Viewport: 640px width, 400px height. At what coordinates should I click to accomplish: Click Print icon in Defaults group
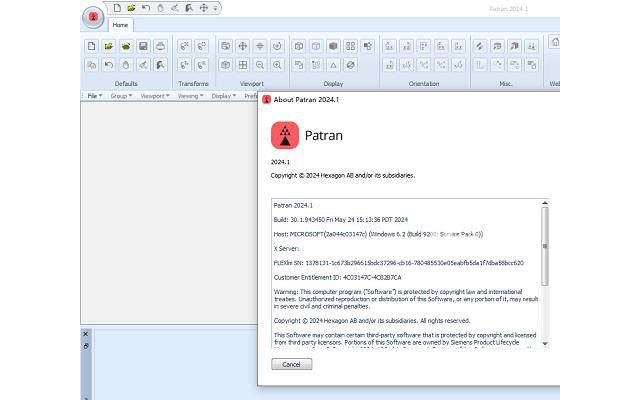(x=160, y=46)
